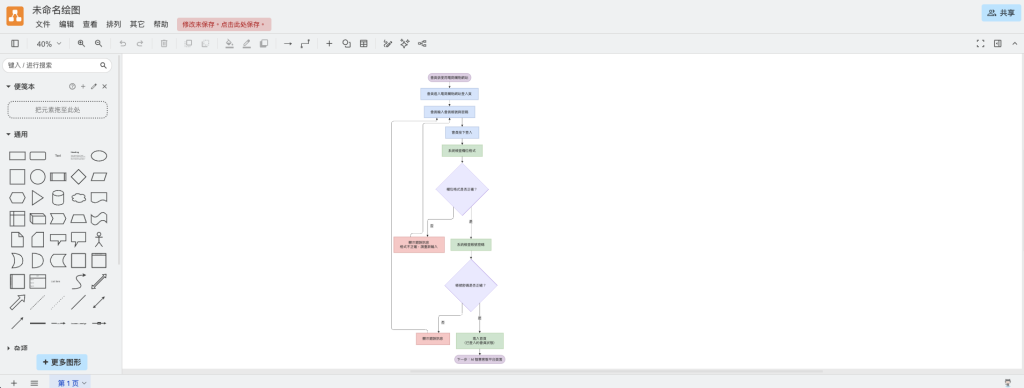Select the cloud shape in the 通用 palette

tap(78, 197)
